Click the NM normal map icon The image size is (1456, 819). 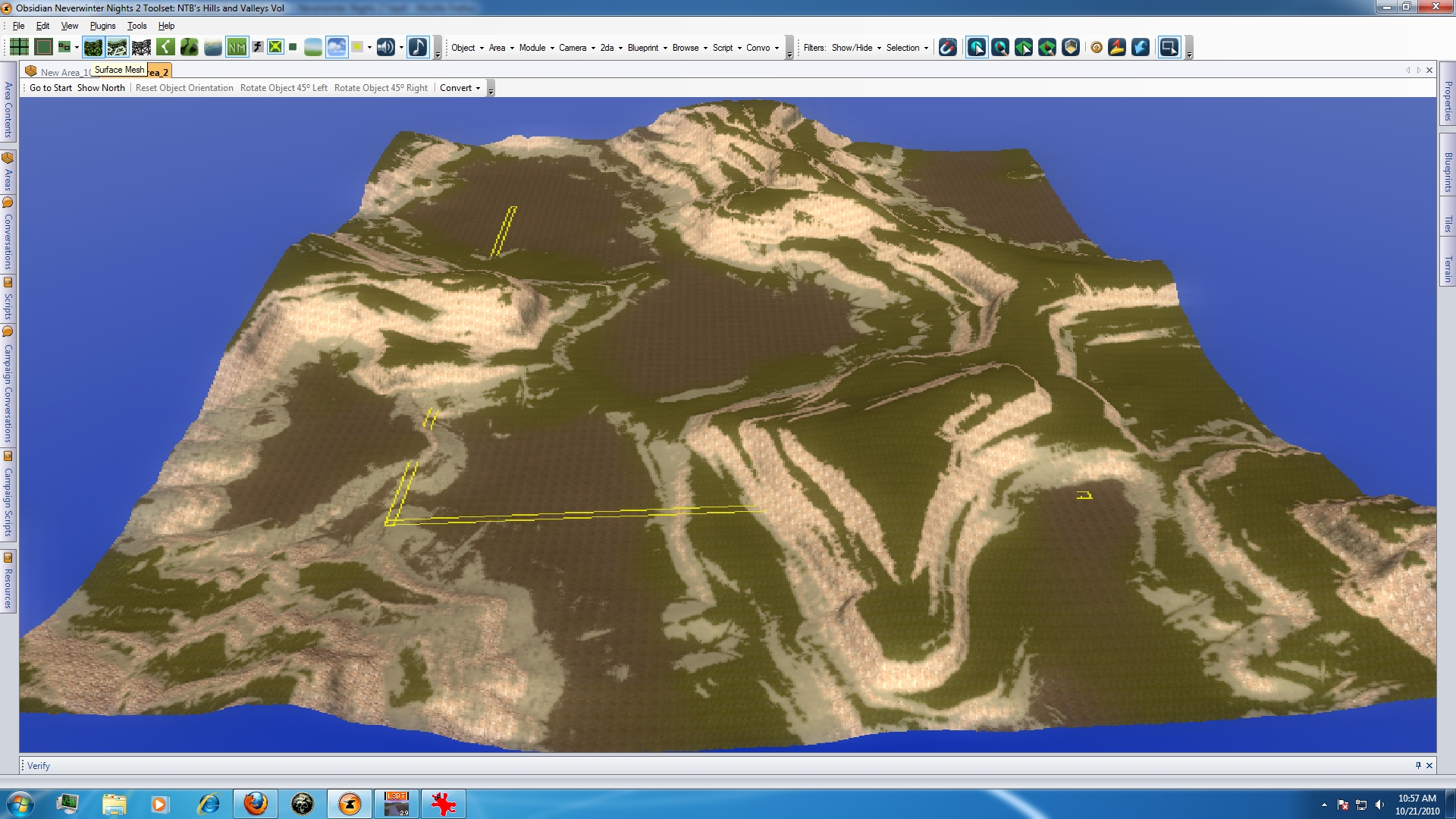tap(237, 47)
